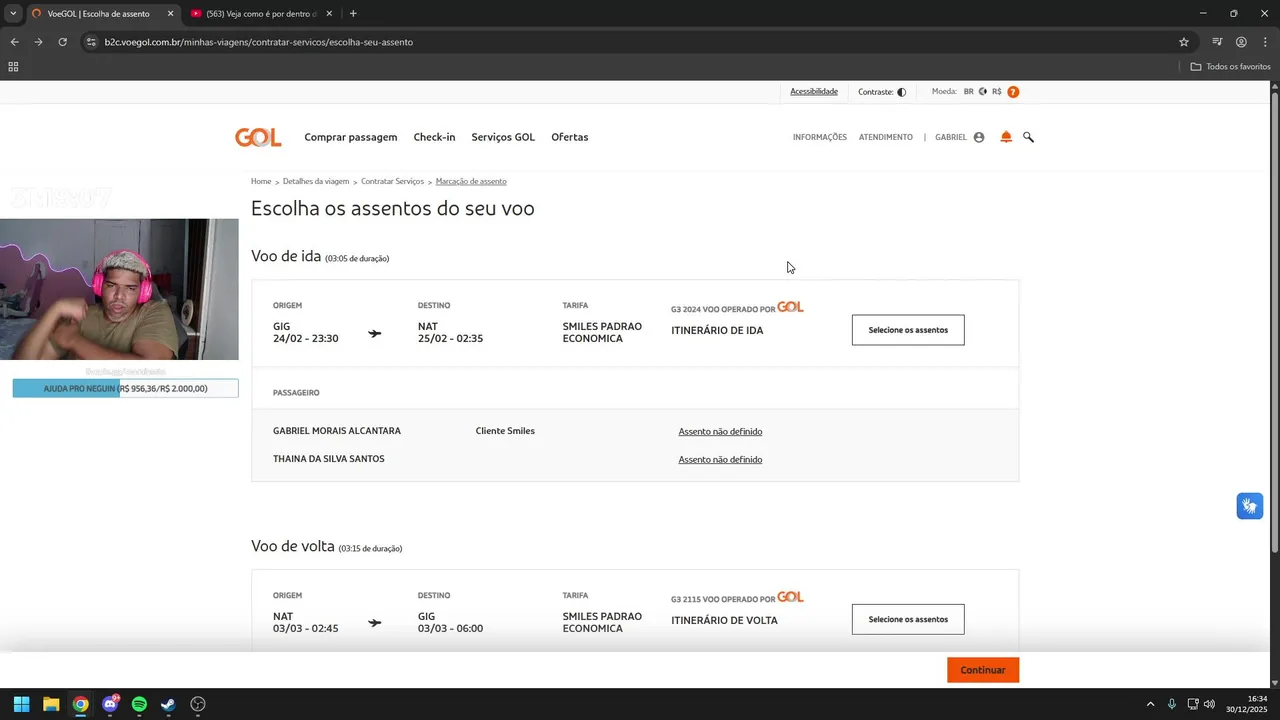This screenshot has height=720, width=1280.
Task: Open File Explorer from the taskbar
Action: [51, 704]
